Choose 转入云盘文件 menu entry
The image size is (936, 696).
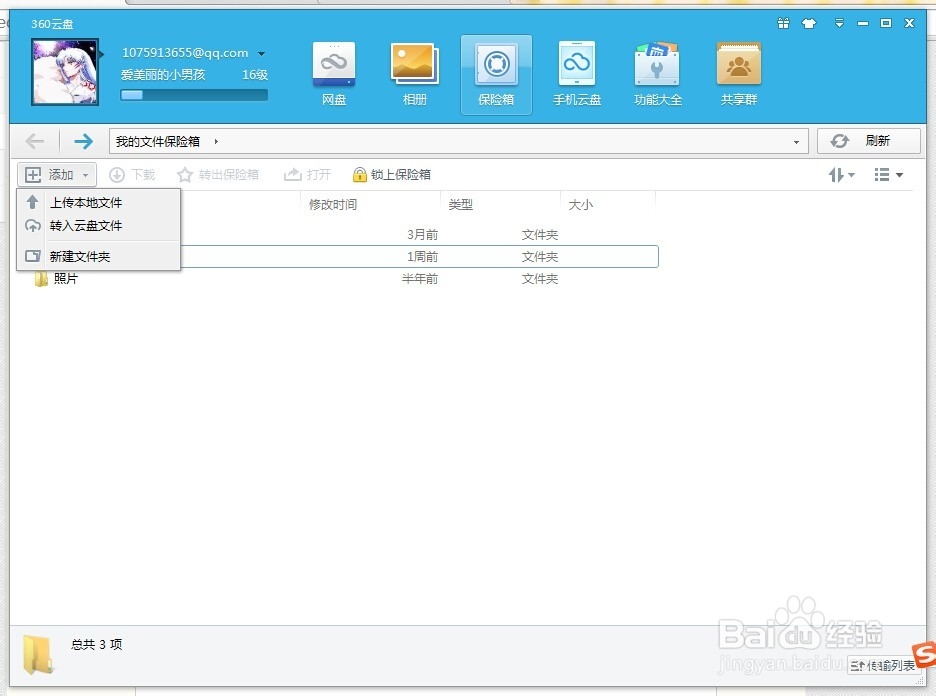pos(85,224)
